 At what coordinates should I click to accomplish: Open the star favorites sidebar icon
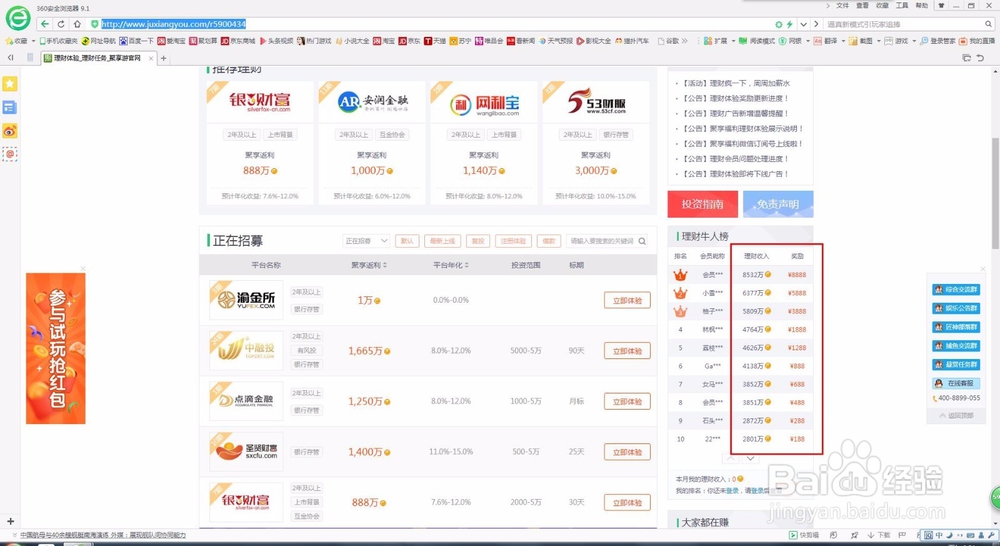(10, 84)
